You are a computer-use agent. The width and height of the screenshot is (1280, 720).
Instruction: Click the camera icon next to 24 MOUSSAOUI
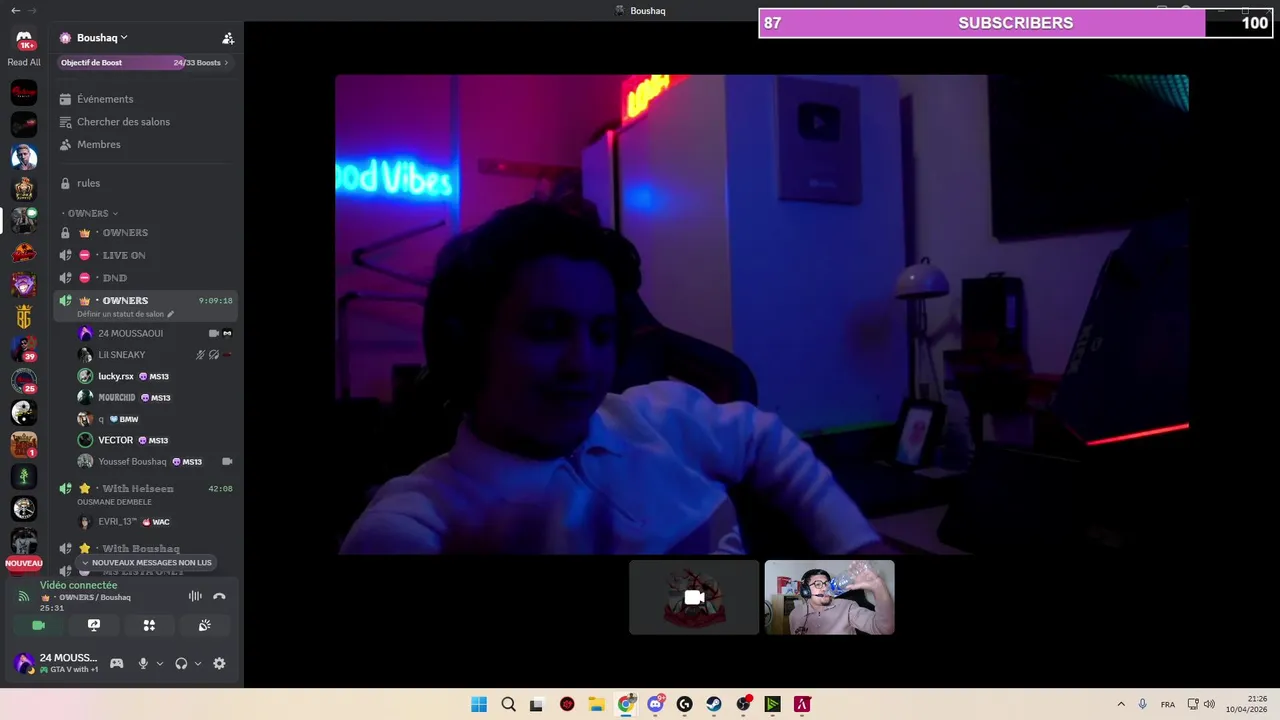pyautogui.click(x=213, y=333)
